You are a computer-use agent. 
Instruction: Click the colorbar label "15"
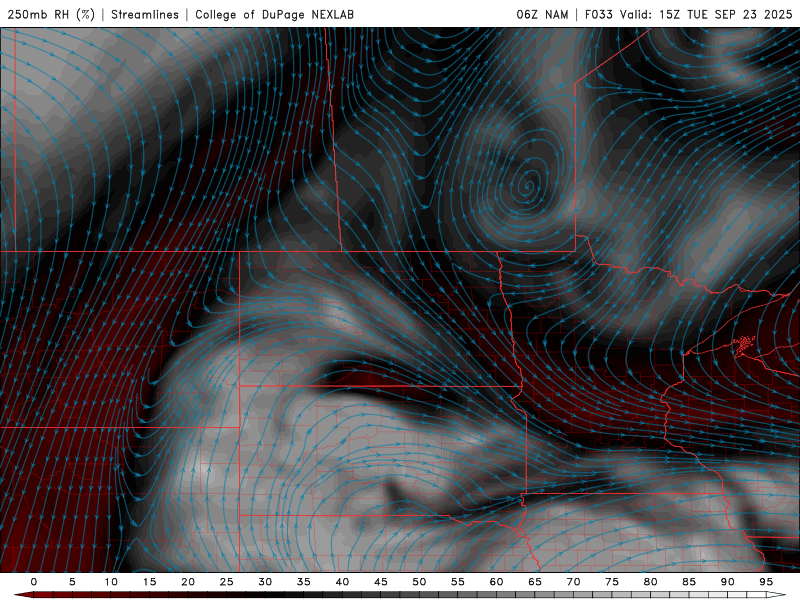(x=149, y=582)
